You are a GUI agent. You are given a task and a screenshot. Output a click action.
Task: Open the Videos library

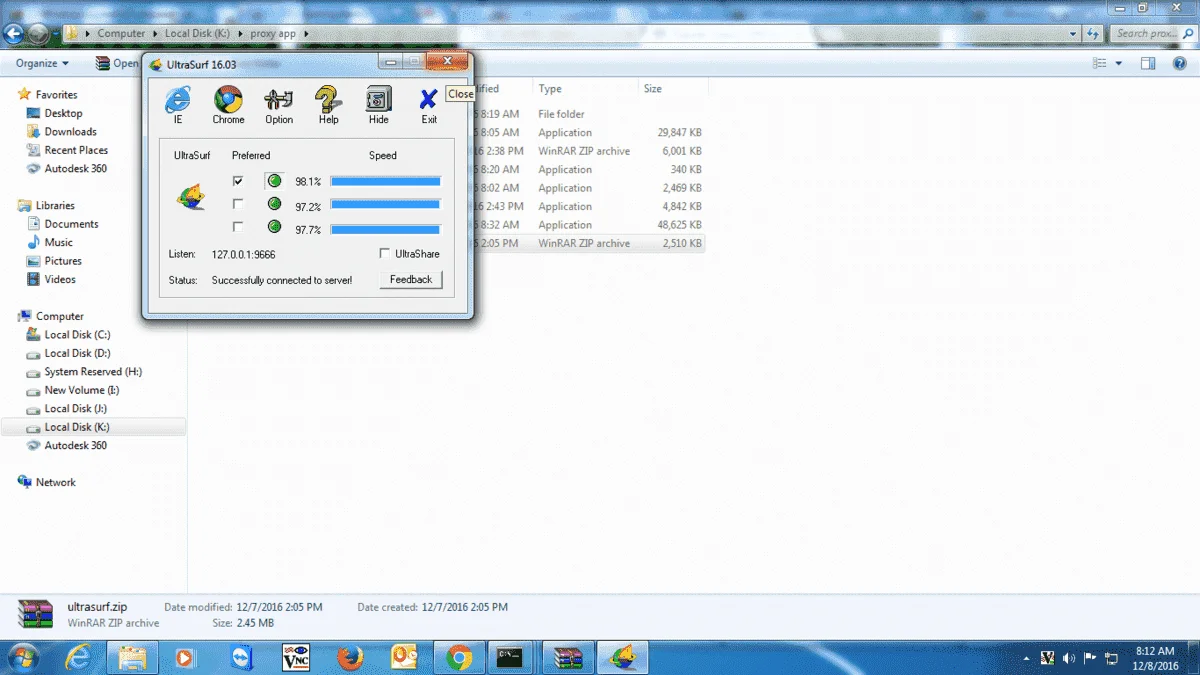[x=60, y=280]
